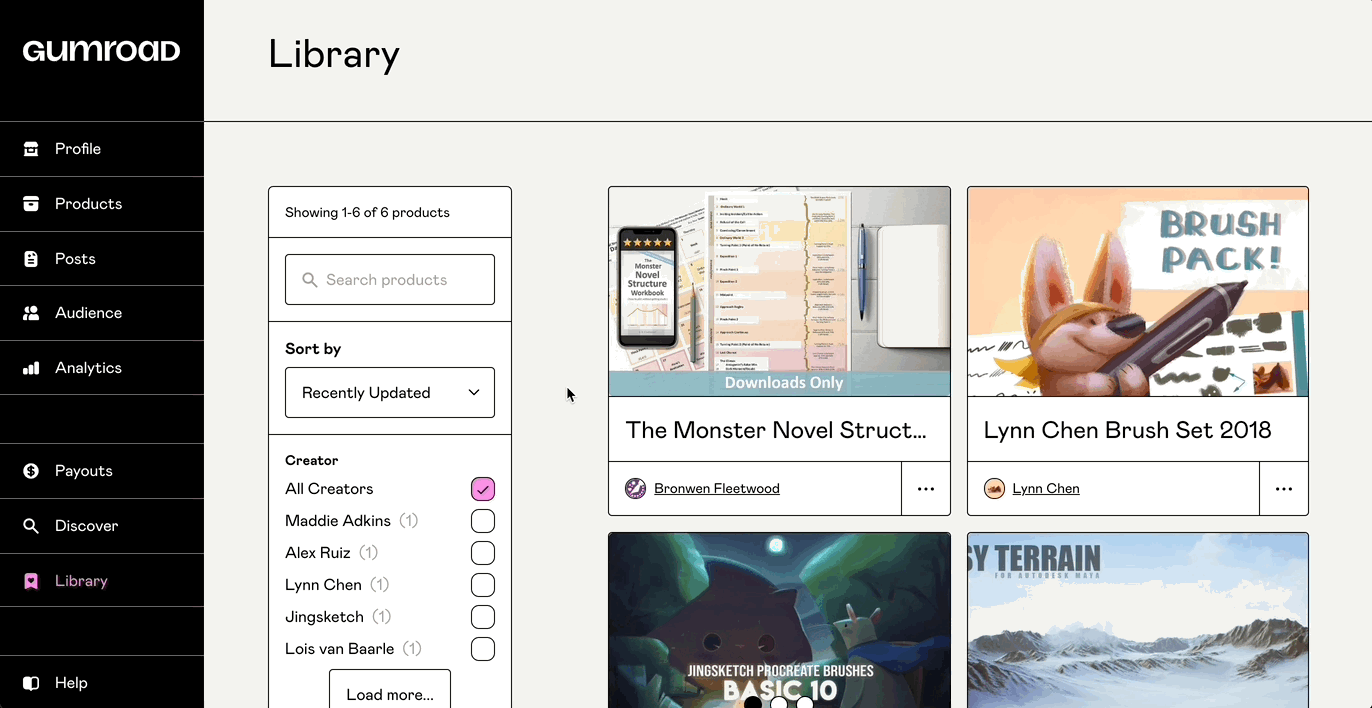Click the Help book icon
1372x708 pixels.
pyautogui.click(x=31, y=683)
